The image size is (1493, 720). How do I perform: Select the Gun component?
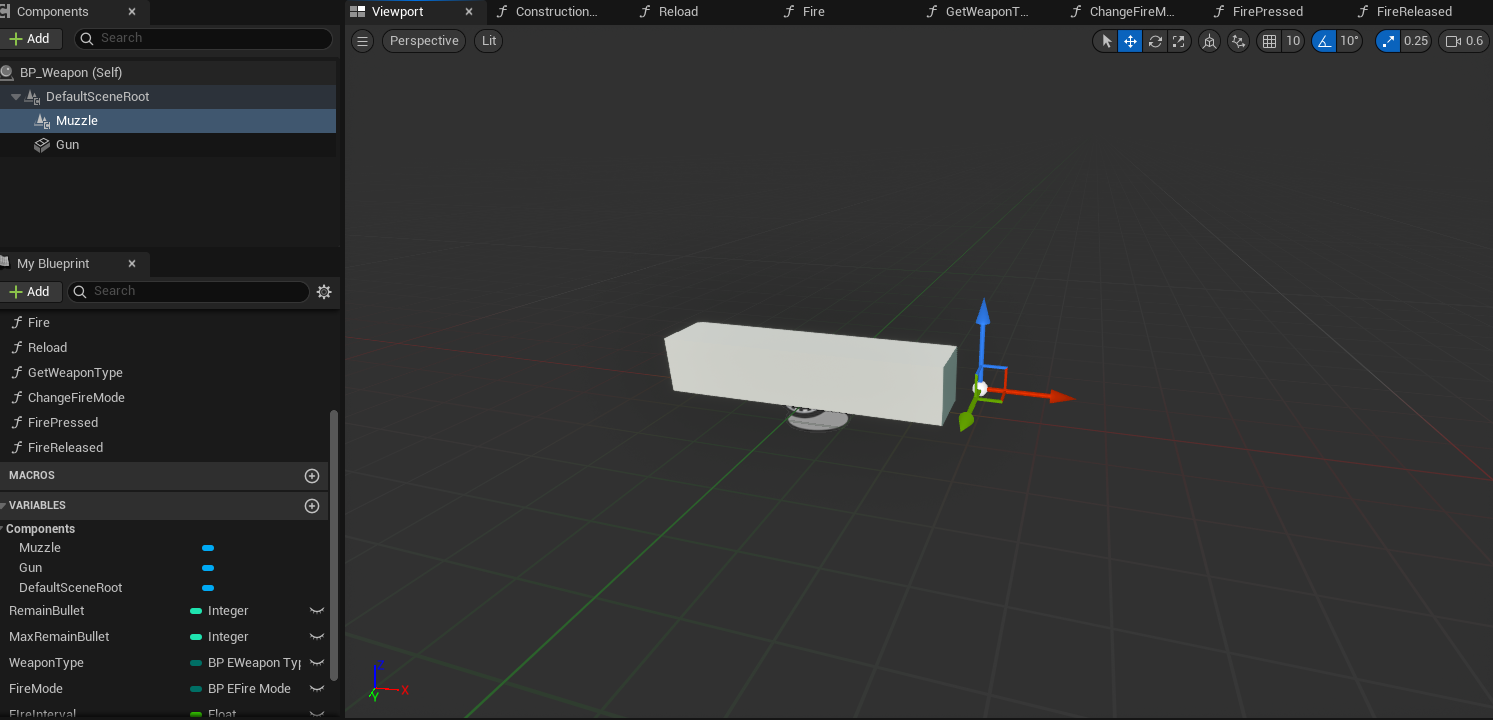click(x=168, y=145)
